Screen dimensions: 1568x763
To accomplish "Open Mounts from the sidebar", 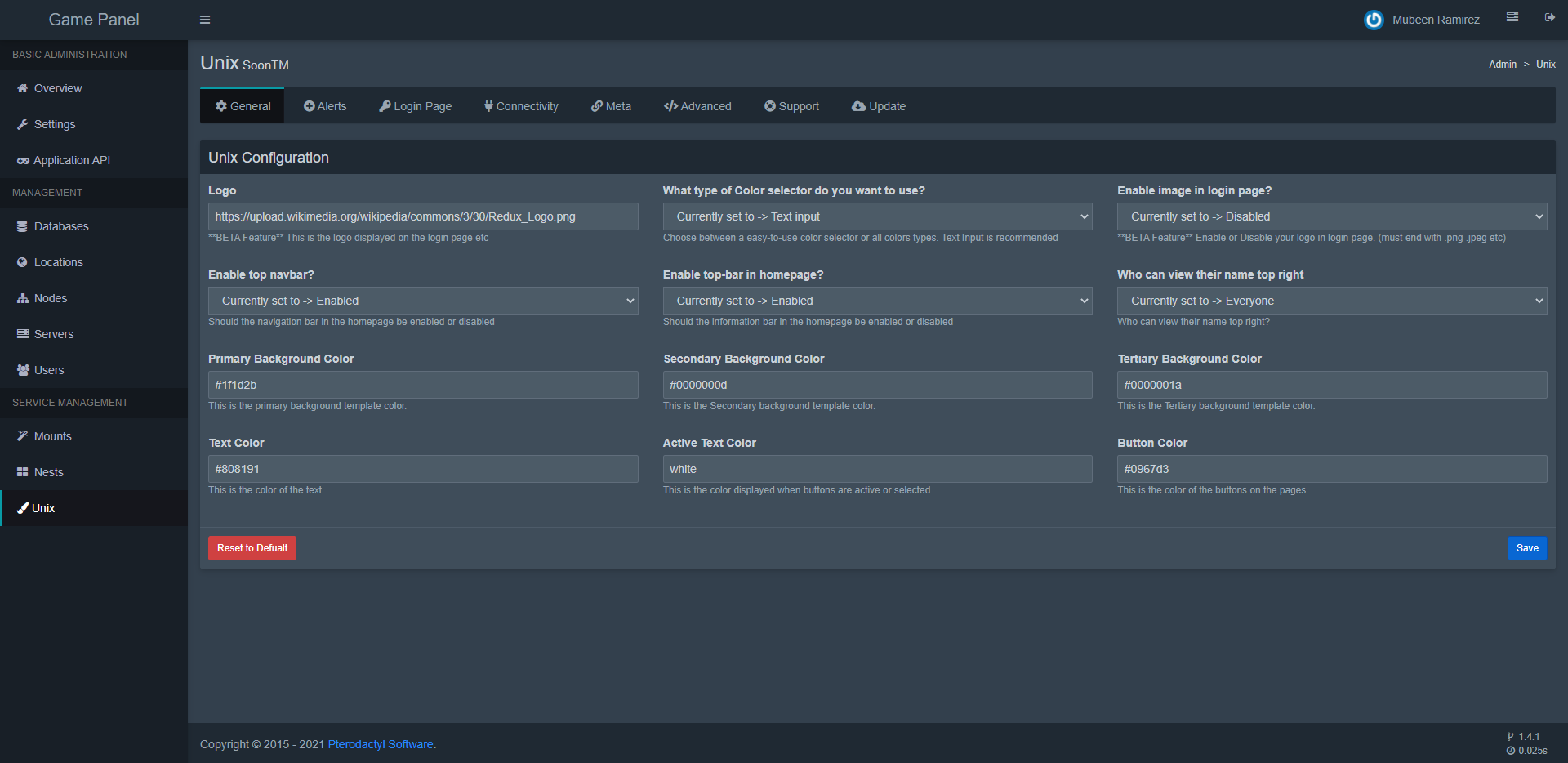I will point(52,436).
